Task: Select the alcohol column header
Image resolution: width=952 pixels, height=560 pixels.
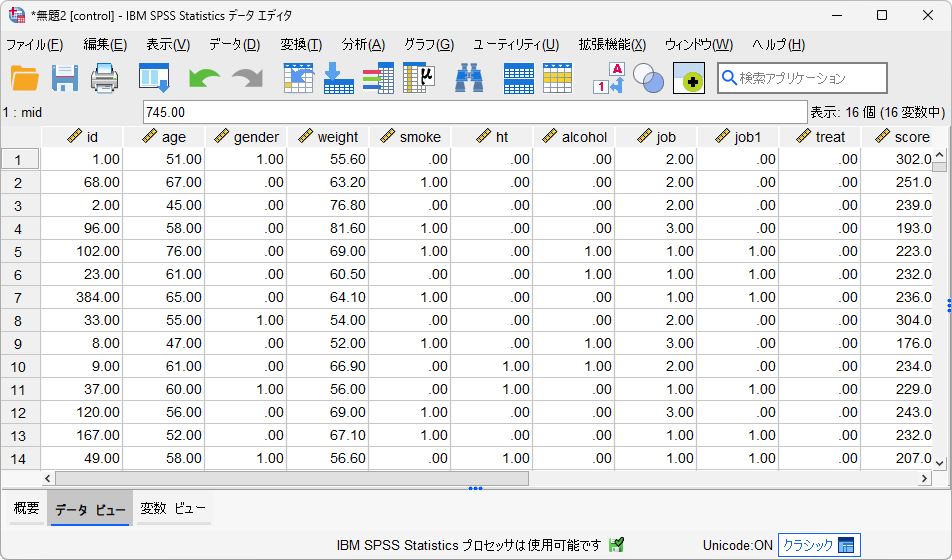Action: pos(574,137)
